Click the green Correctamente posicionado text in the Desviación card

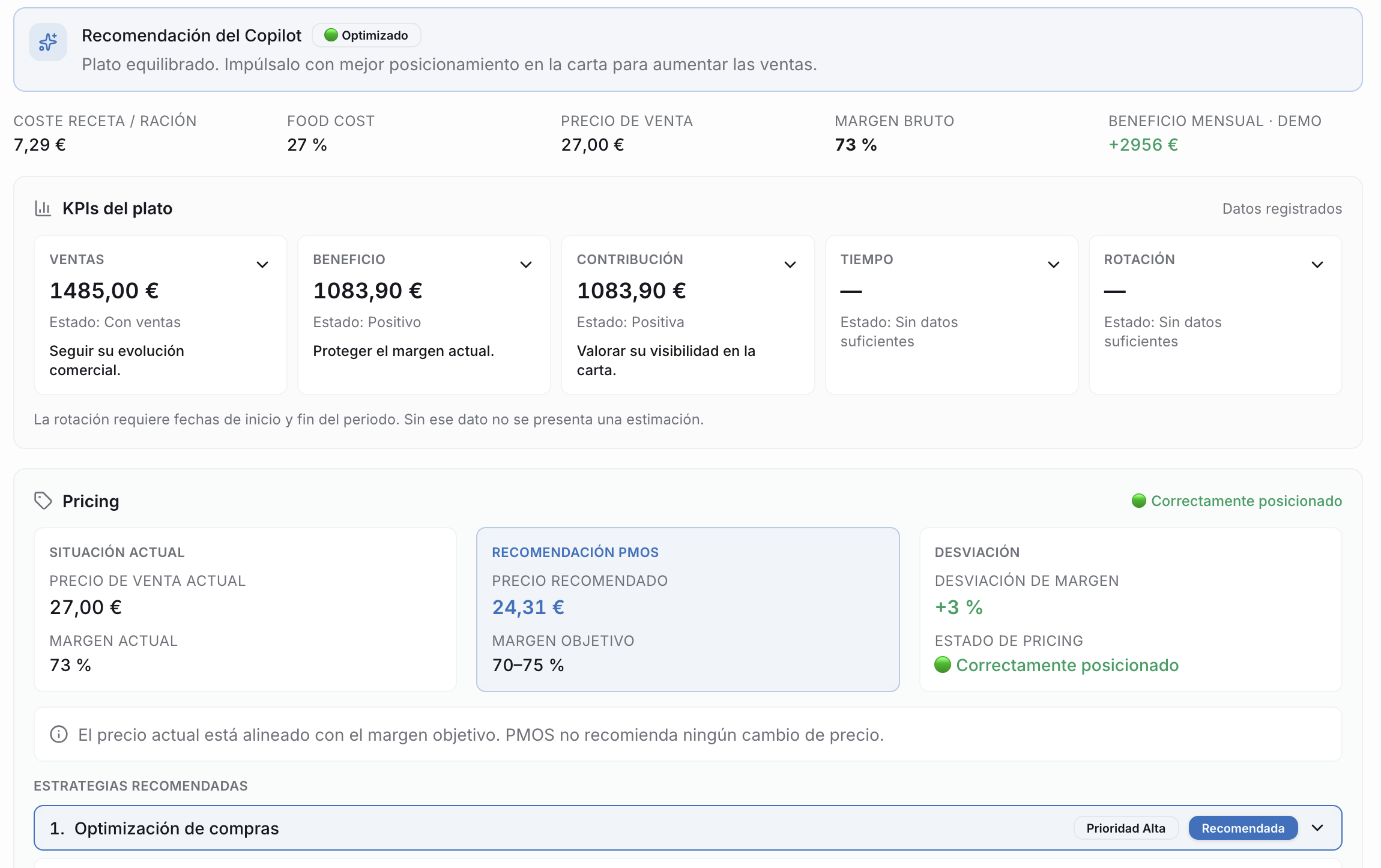pos(1068,665)
